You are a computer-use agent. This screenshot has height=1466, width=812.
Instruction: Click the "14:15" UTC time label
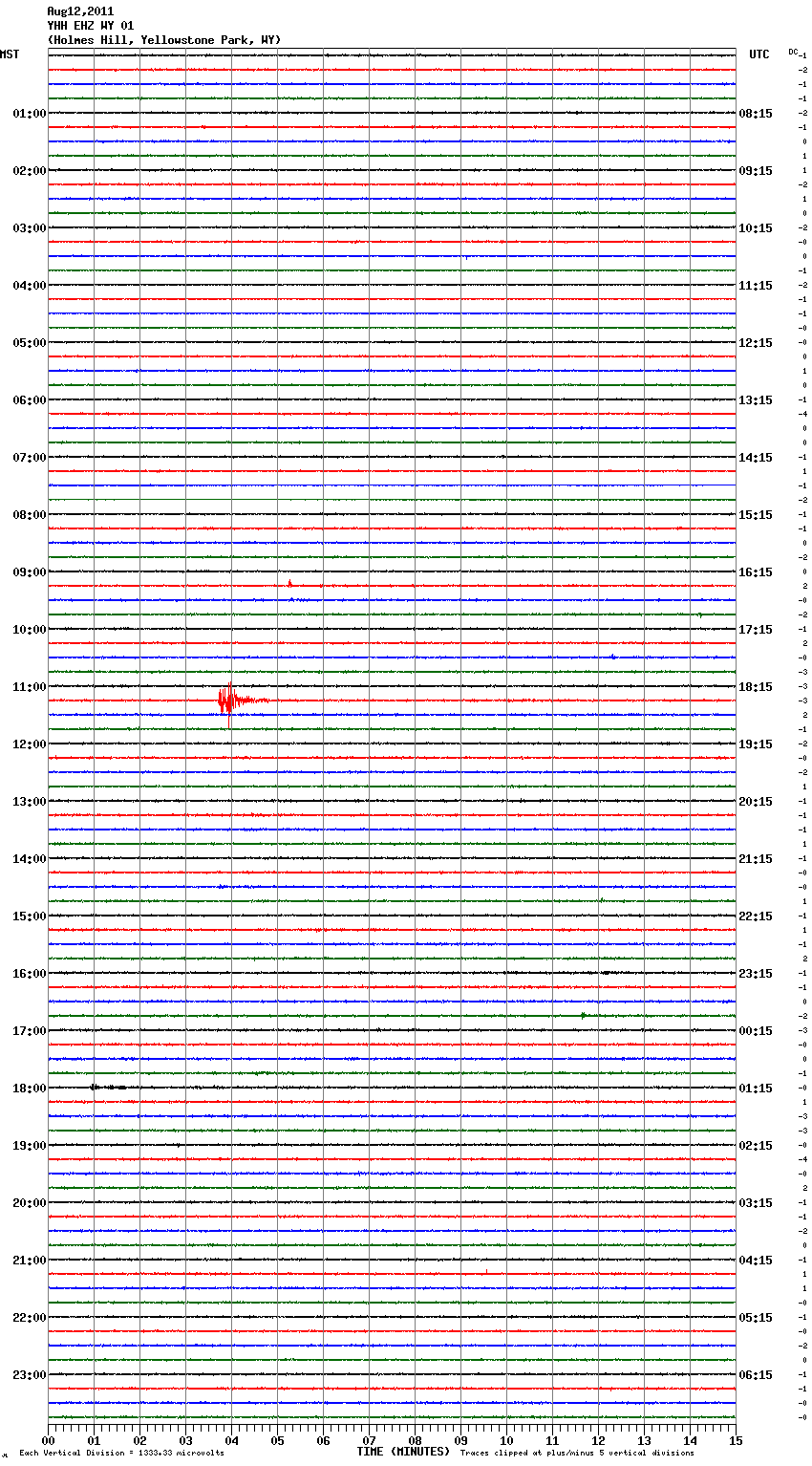pyautogui.click(x=756, y=458)
